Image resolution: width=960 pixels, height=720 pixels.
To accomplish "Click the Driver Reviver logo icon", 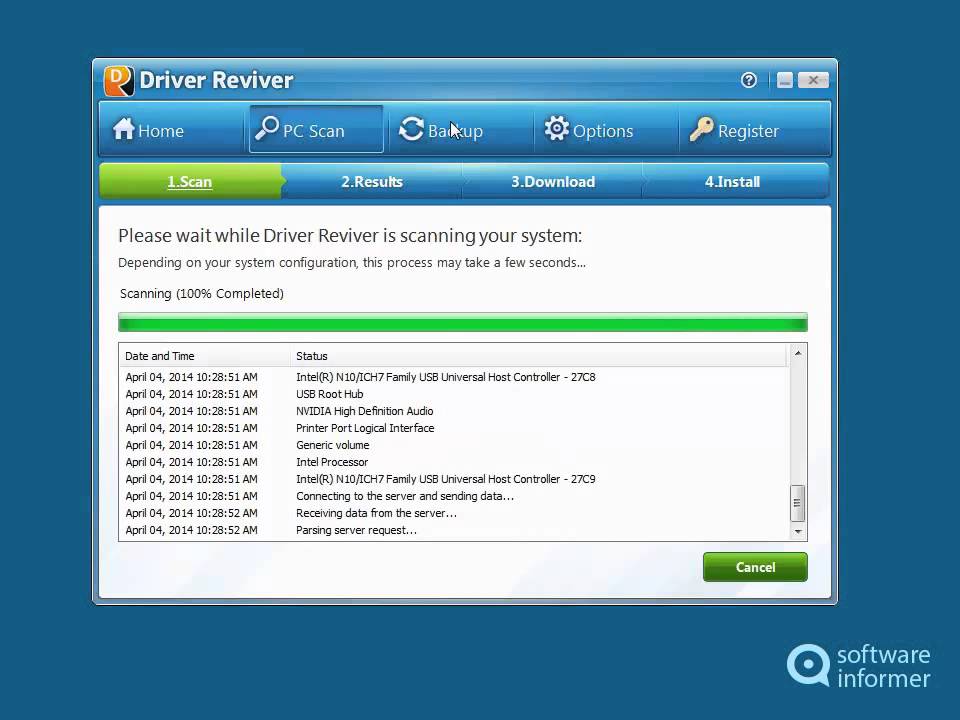I will pyautogui.click(x=119, y=81).
